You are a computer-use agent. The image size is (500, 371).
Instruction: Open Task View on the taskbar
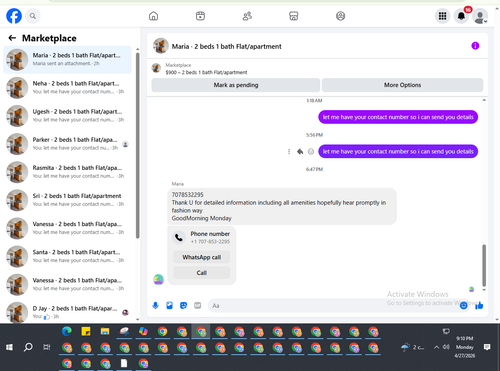[x=47, y=347]
